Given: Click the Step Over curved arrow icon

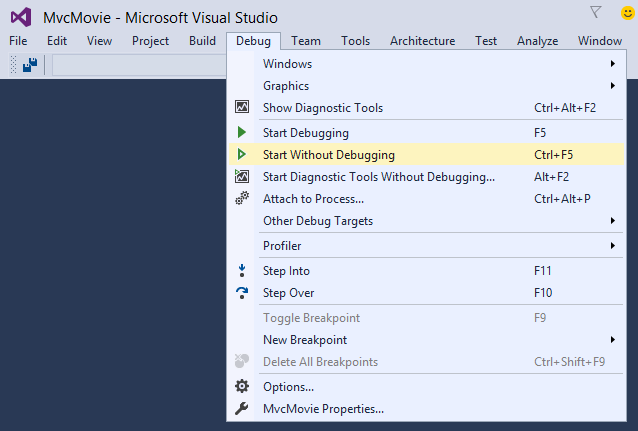Looking at the screenshot, I should coord(242,293).
